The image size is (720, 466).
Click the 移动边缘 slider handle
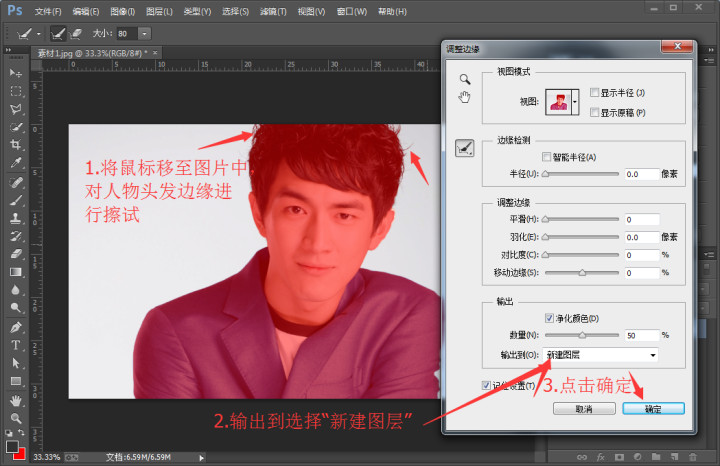click(582, 272)
